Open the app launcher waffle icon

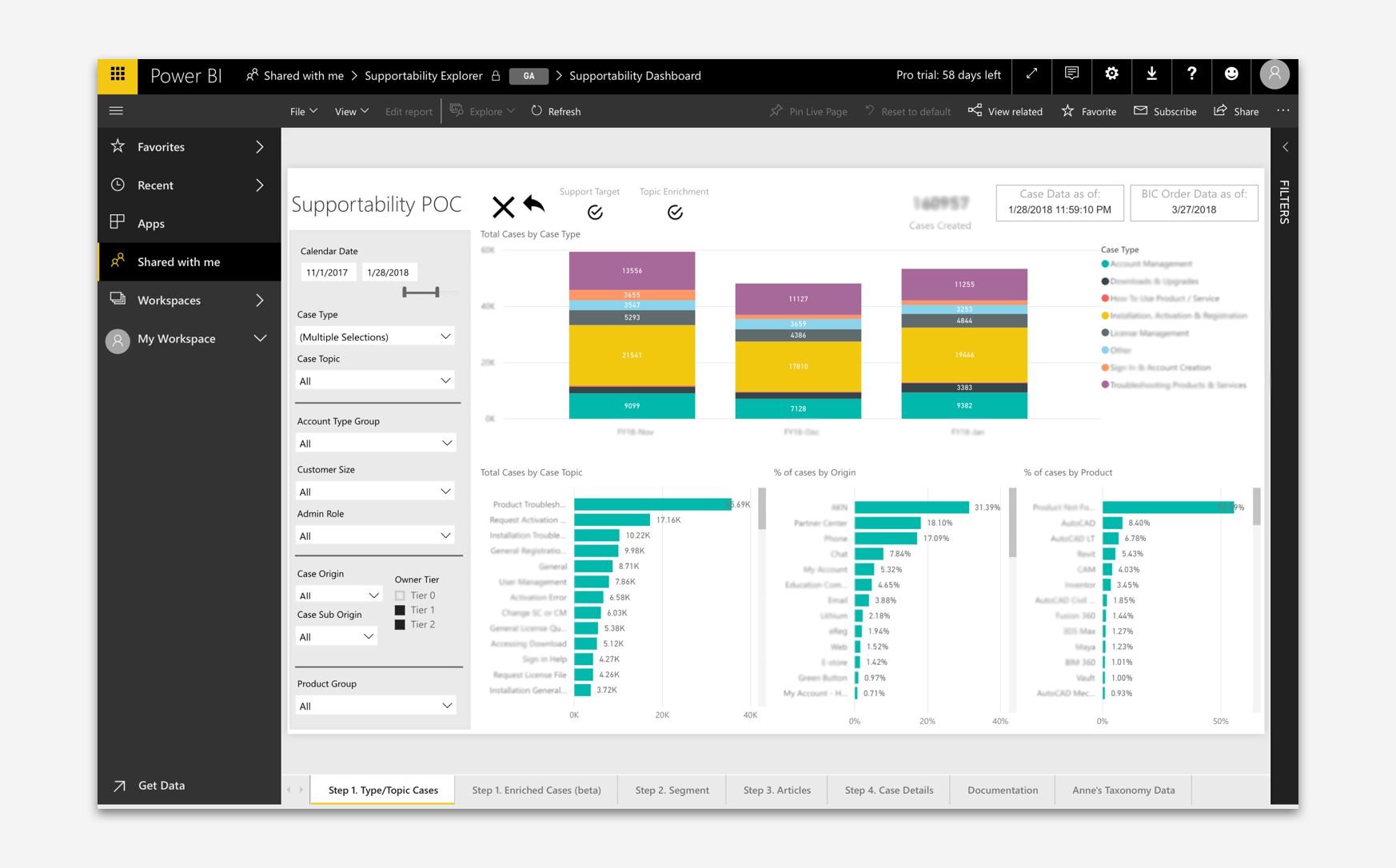click(118, 75)
